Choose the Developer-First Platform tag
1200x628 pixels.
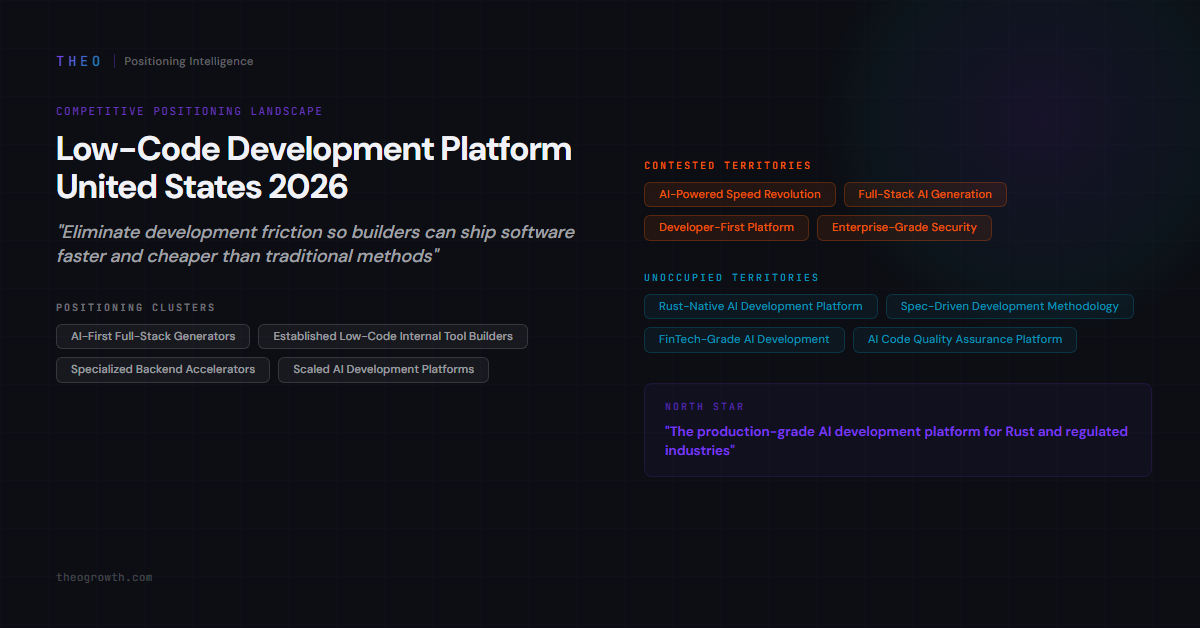point(727,227)
